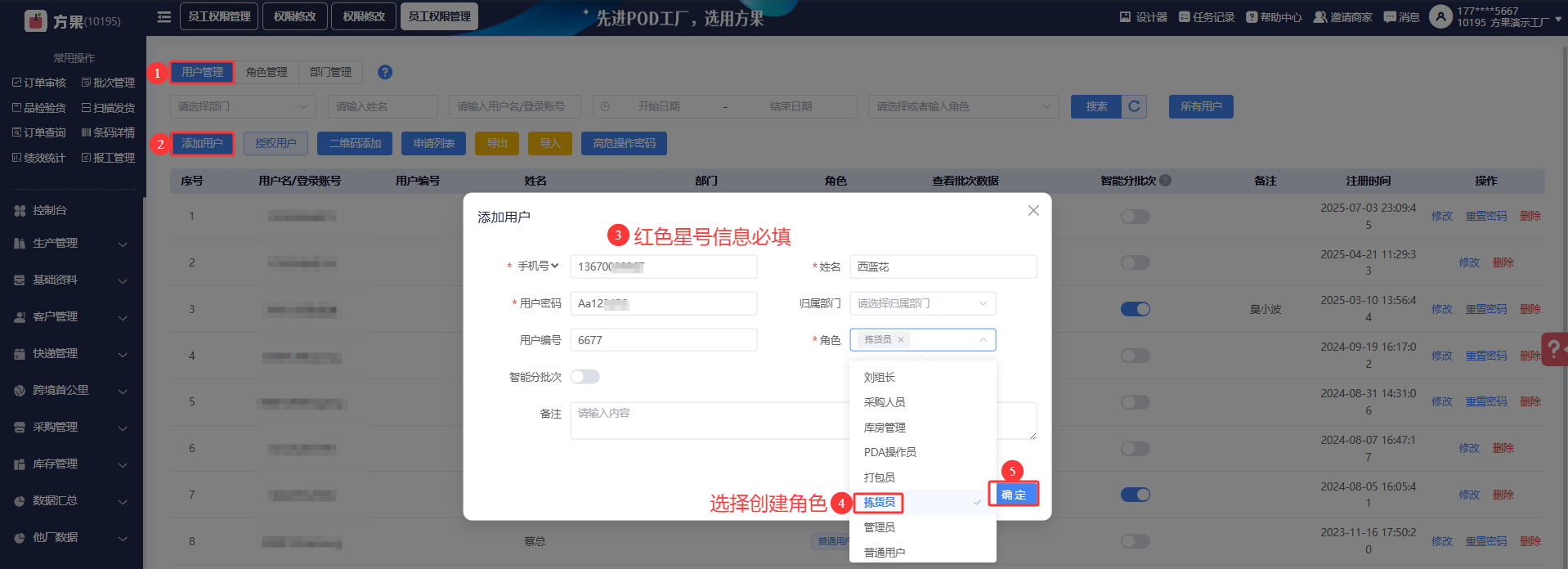Click the user avatar icon
Image resolution: width=1568 pixels, height=569 pixels.
(x=1440, y=16)
